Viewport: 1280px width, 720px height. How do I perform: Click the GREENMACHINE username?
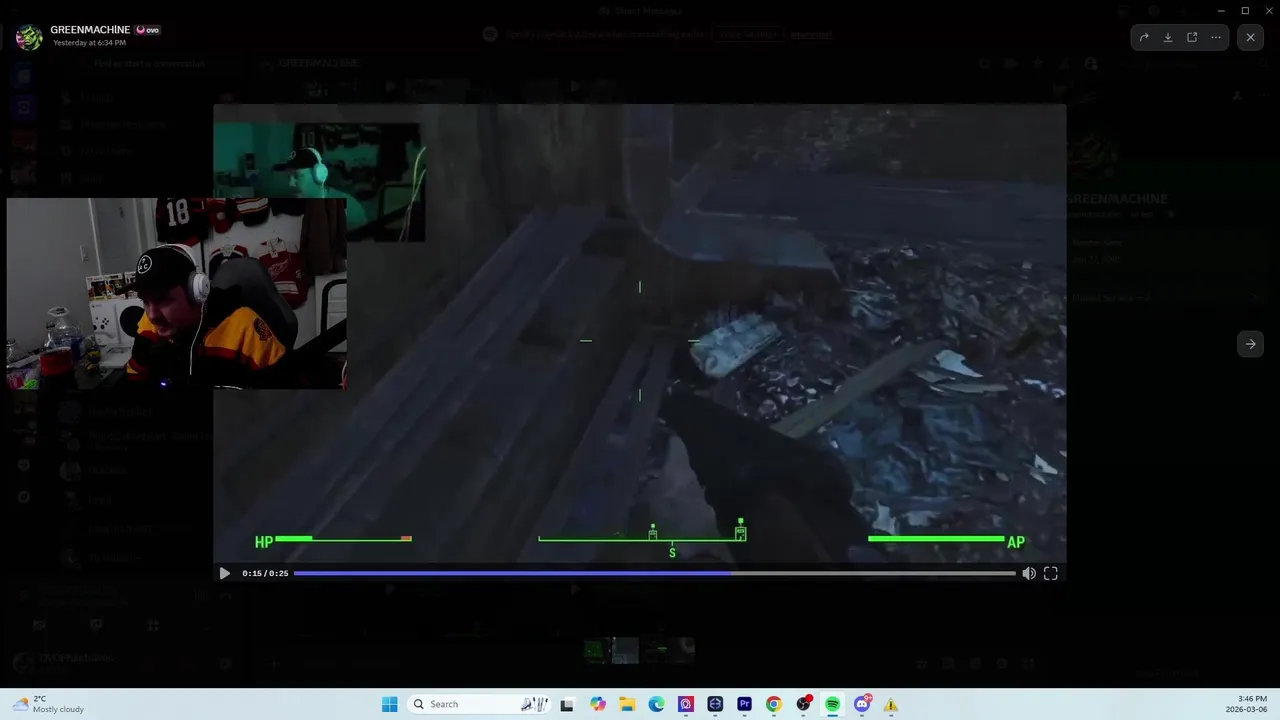tap(90, 30)
